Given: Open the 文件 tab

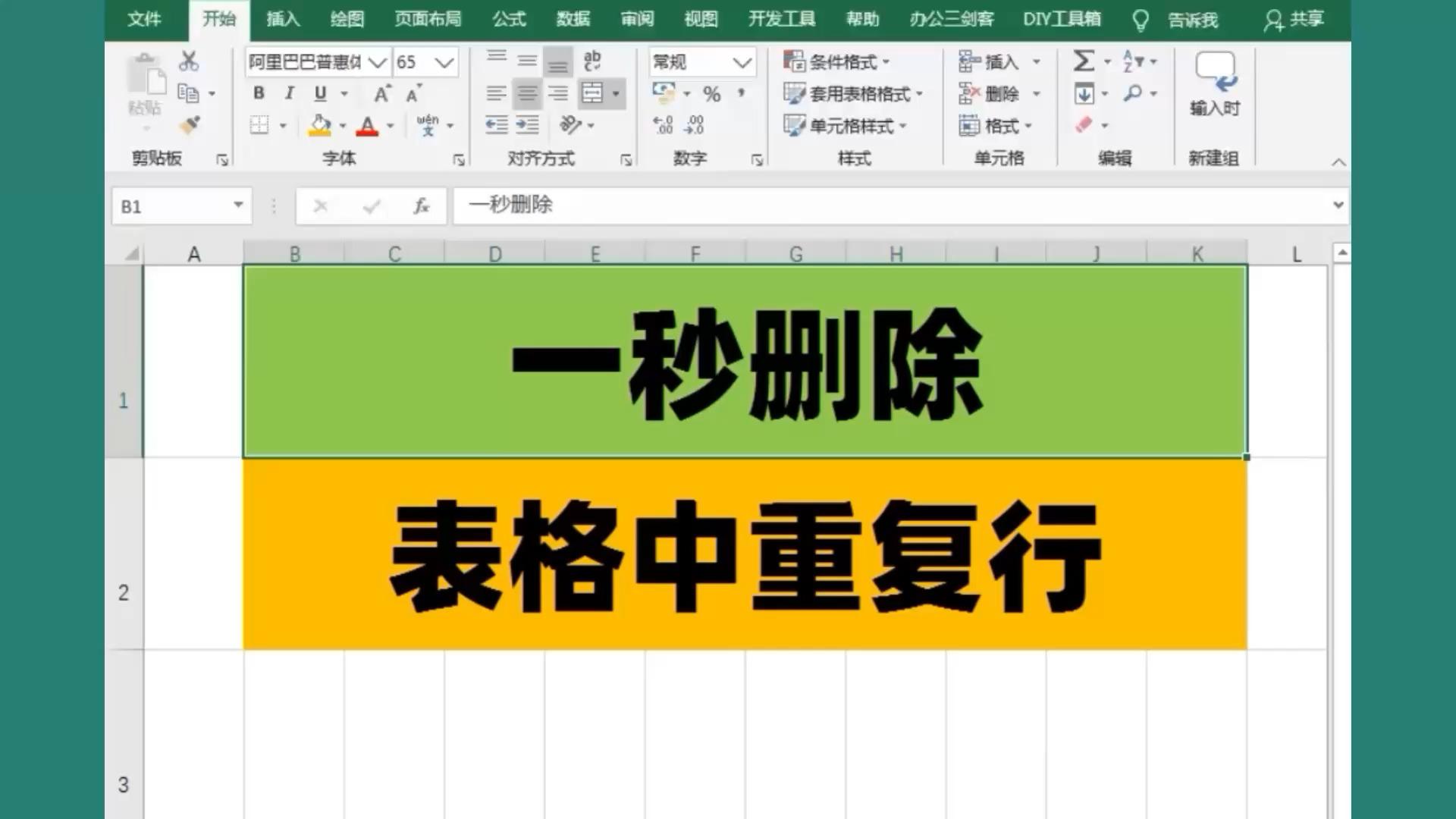Looking at the screenshot, I should click(144, 19).
